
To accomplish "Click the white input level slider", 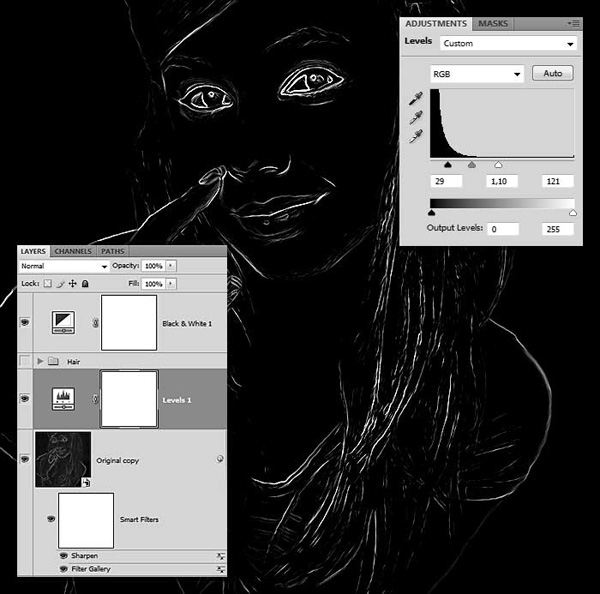I will click(x=498, y=165).
